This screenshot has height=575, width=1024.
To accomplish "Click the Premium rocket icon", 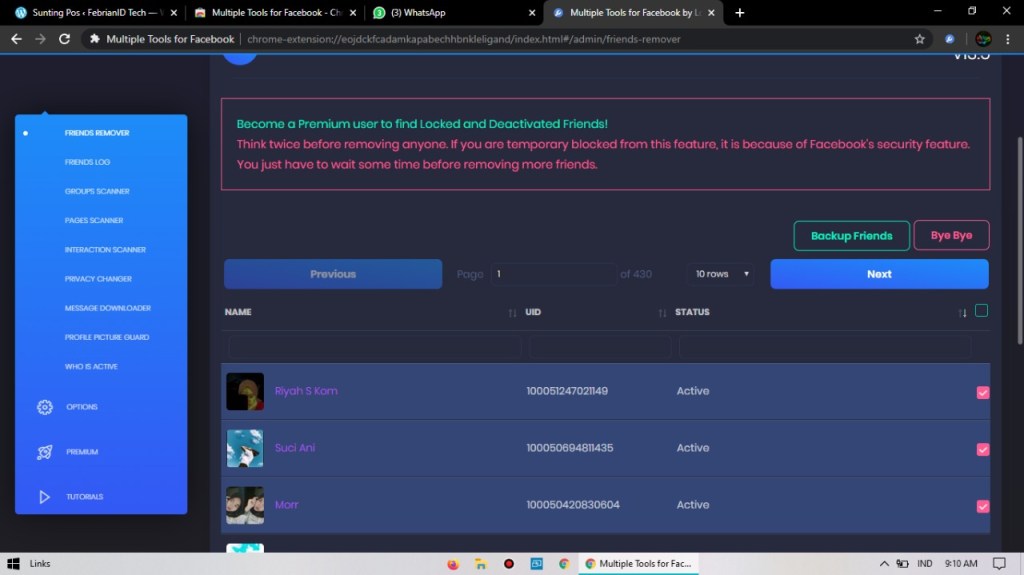I will tap(44, 452).
